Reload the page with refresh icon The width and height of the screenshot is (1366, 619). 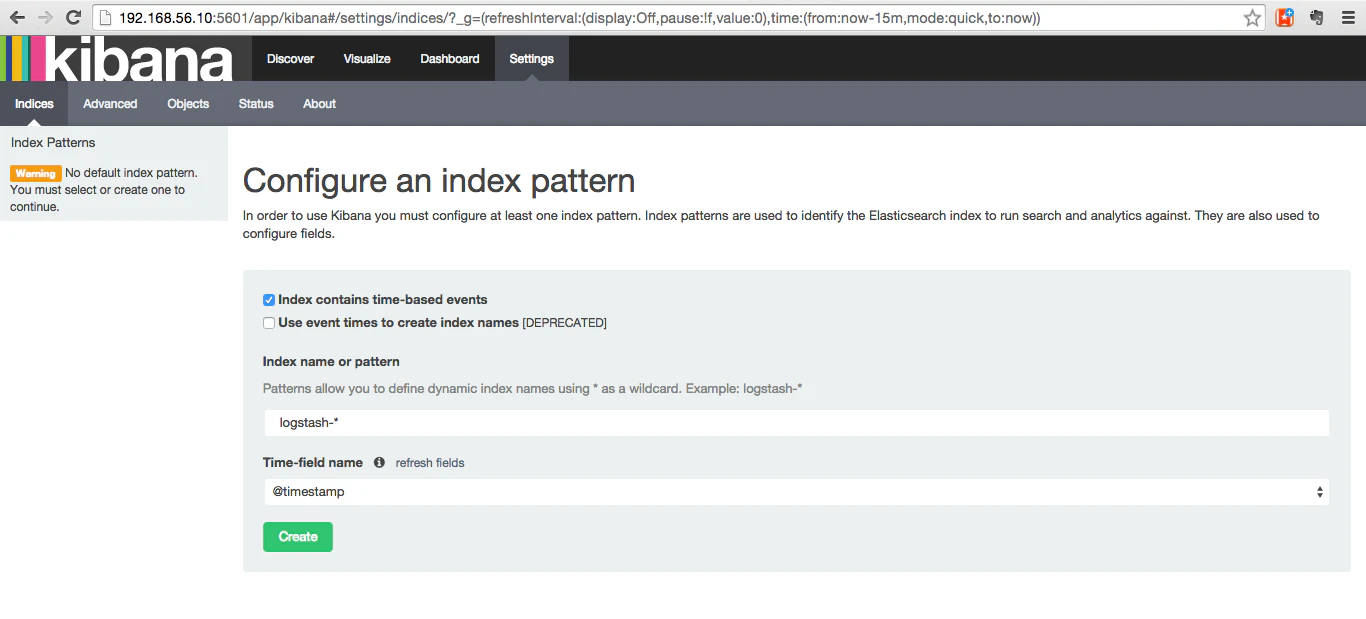tap(73, 17)
